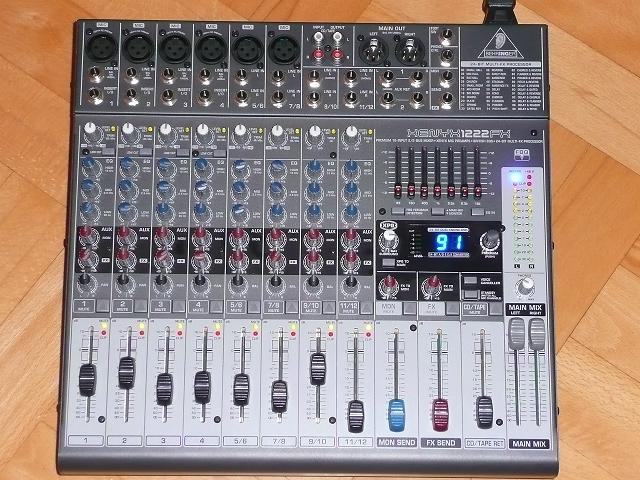Toggle the FX send mute button
This screenshot has width=640, height=480.
coord(452,309)
